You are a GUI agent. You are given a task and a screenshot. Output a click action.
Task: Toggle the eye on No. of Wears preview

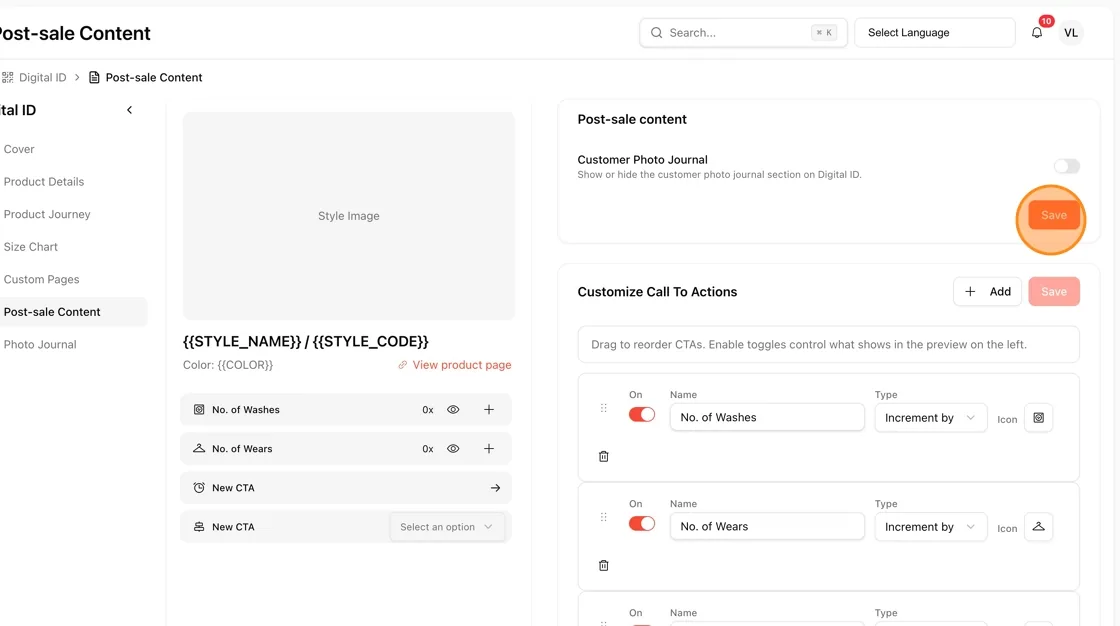(453, 449)
